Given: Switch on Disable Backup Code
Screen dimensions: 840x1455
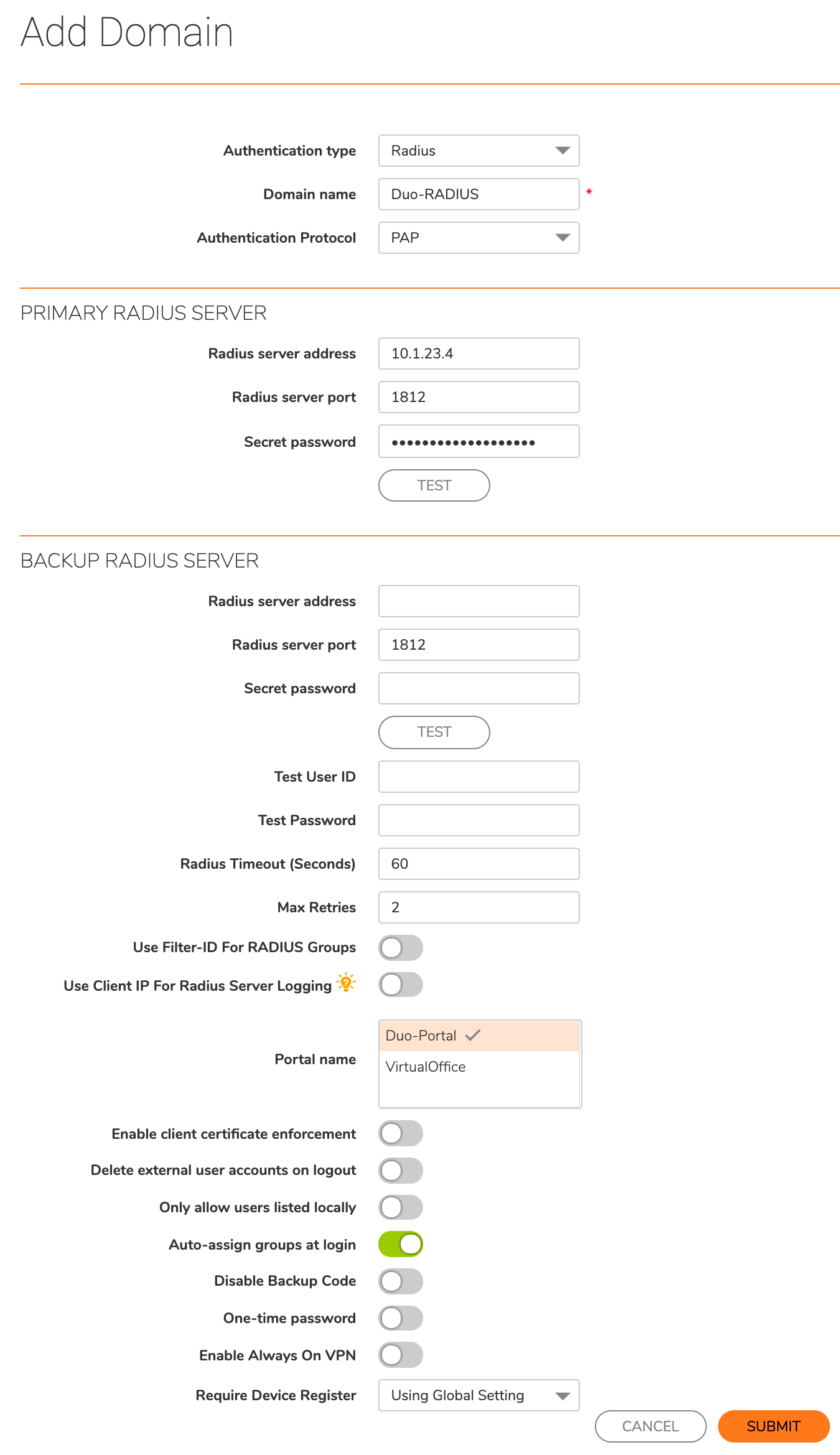Looking at the screenshot, I should pos(400,1281).
